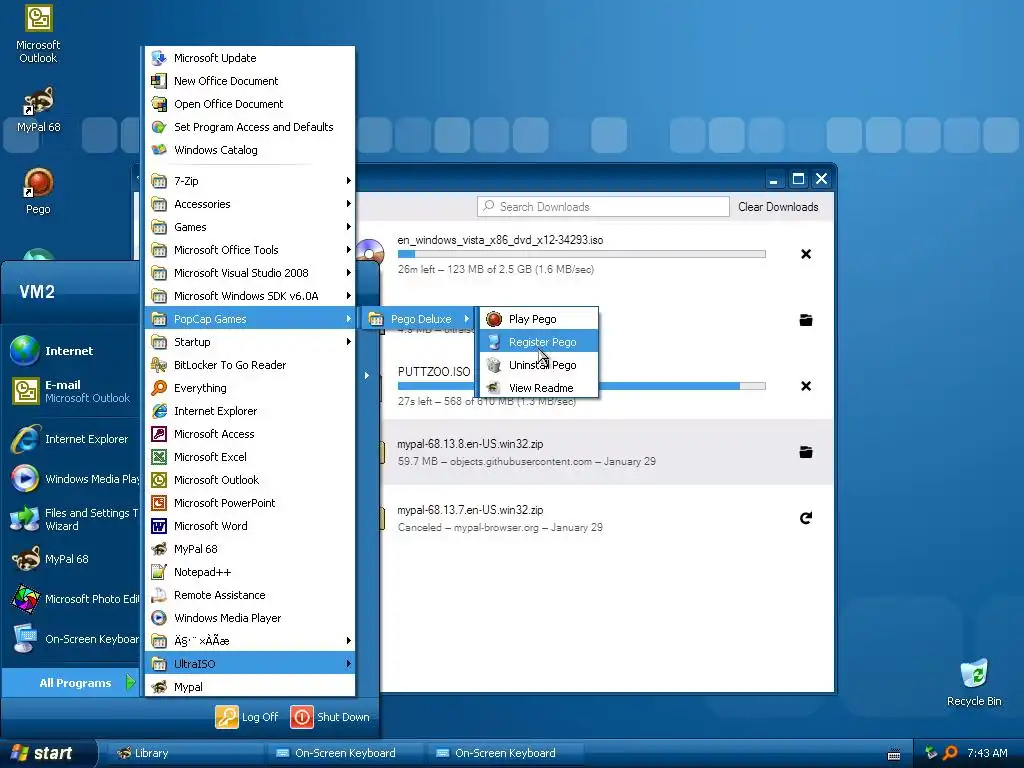Click the Microsoft PowerPoint icon in programs list
Screen dimensions: 1024x768
coord(159,503)
